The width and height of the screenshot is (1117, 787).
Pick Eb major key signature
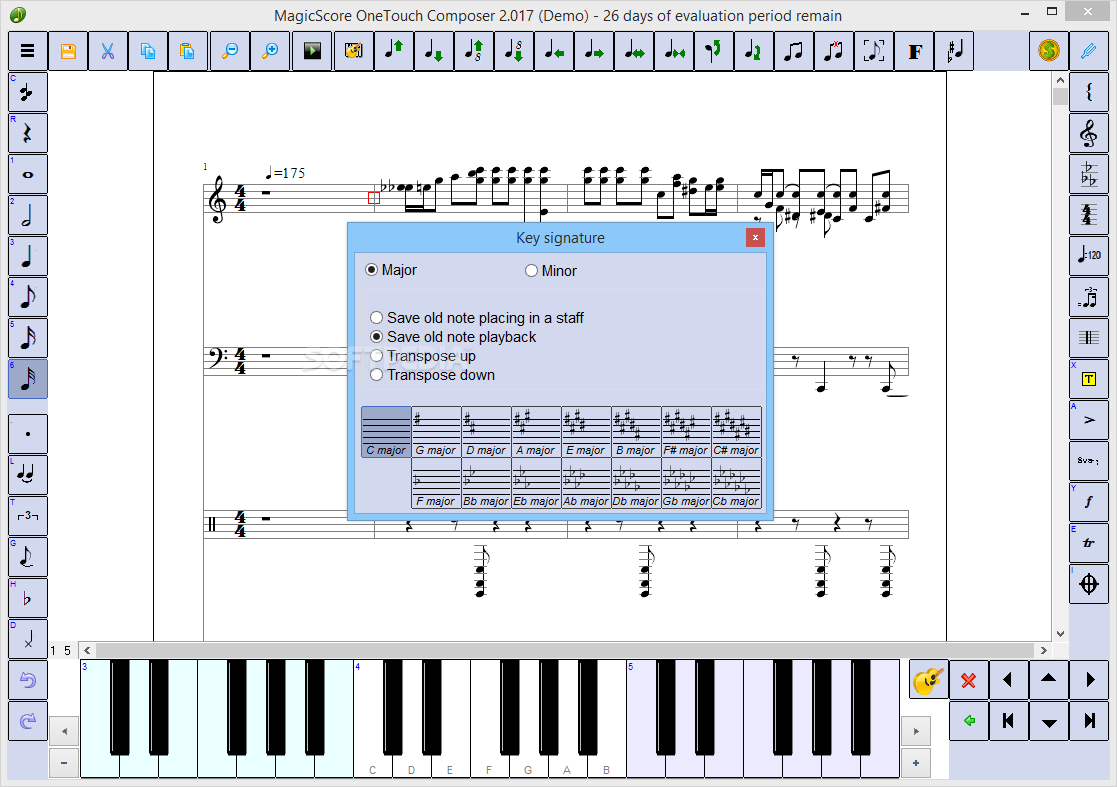click(536, 483)
